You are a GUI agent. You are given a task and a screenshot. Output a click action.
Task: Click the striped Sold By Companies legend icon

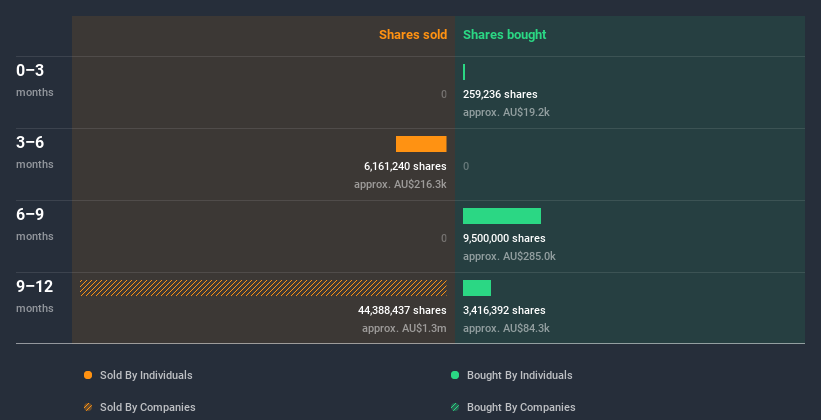[88, 407]
